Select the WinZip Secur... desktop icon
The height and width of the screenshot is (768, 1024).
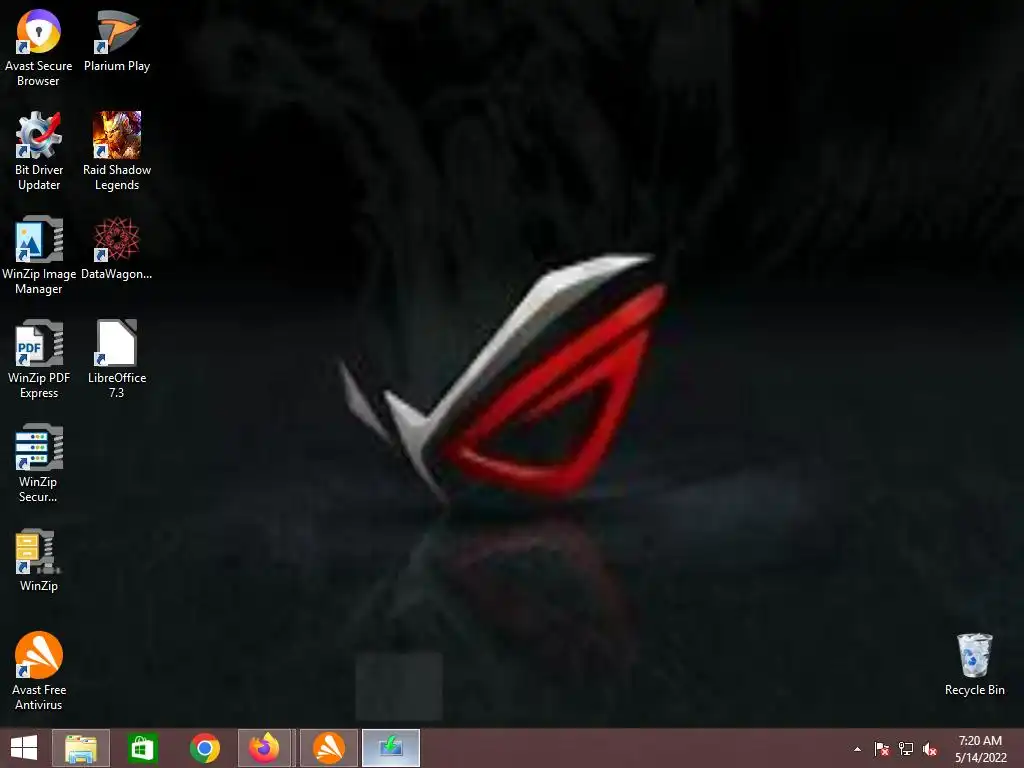(39, 463)
